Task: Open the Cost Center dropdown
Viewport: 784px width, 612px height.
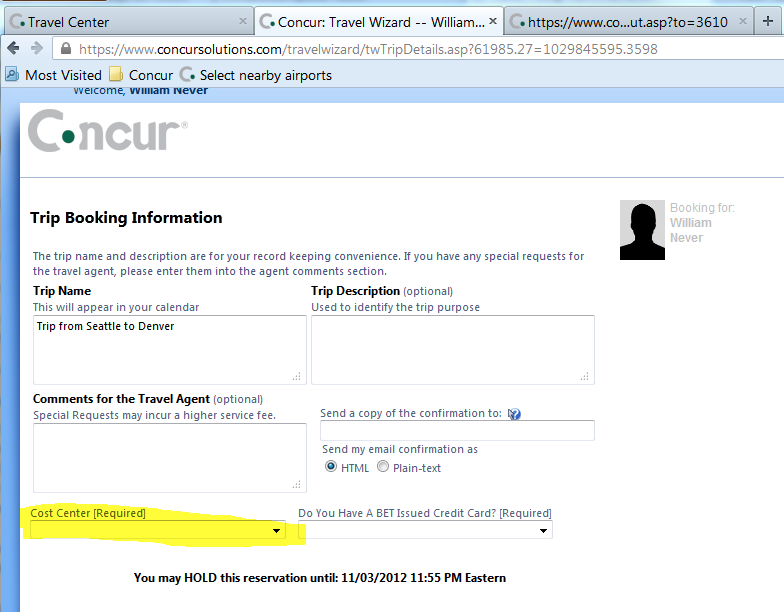Action: (x=158, y=530)
